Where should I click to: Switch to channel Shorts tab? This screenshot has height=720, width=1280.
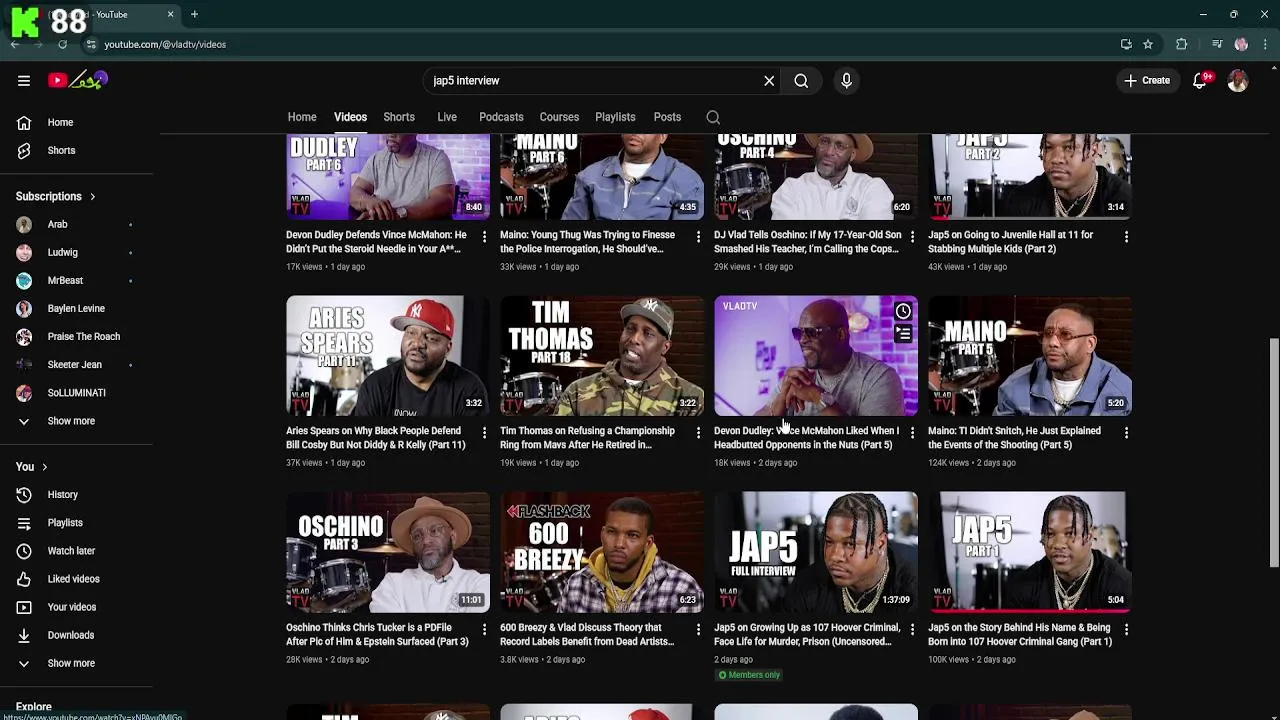399,117
